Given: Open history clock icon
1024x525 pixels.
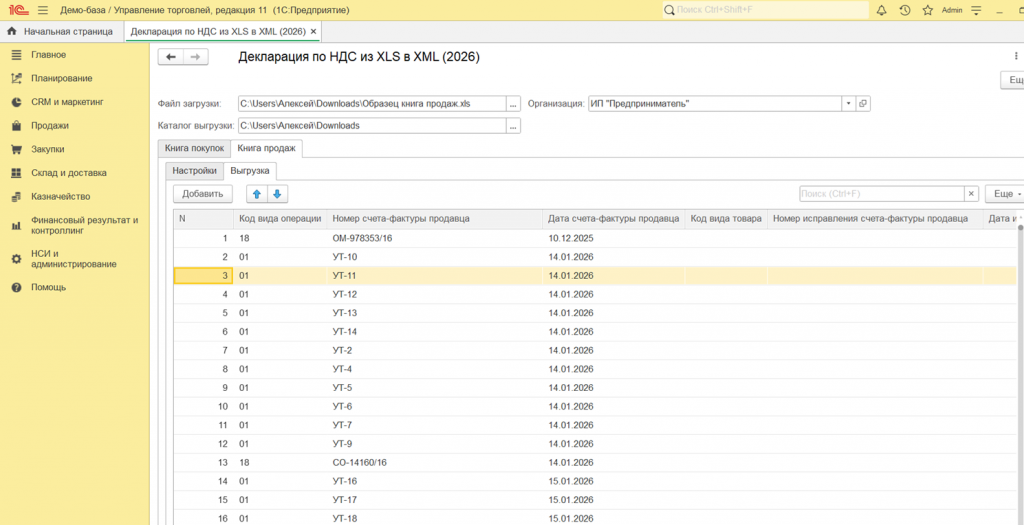Looking at the screenshot, I should tap(904, 10).
